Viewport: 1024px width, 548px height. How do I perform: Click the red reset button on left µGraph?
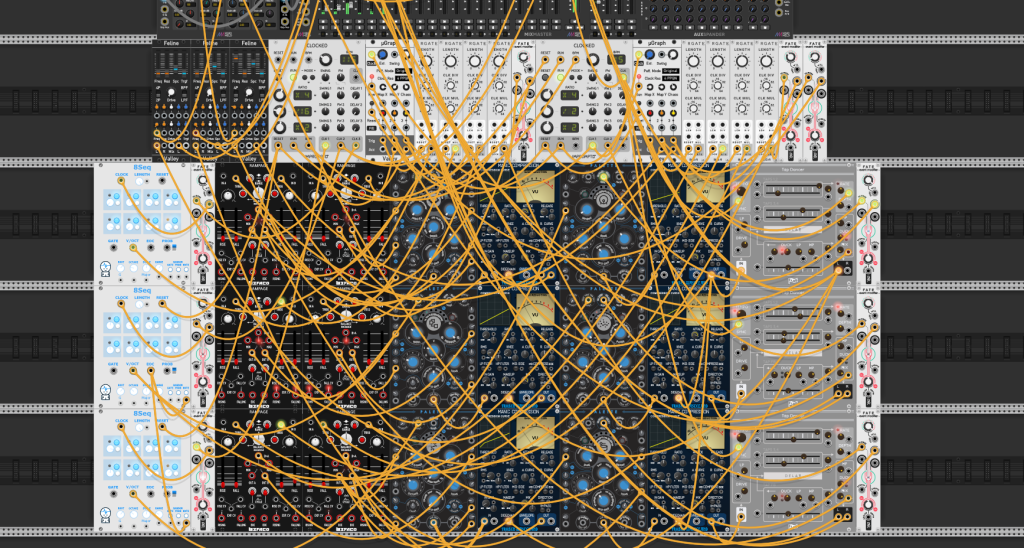[x=372, y=77]
